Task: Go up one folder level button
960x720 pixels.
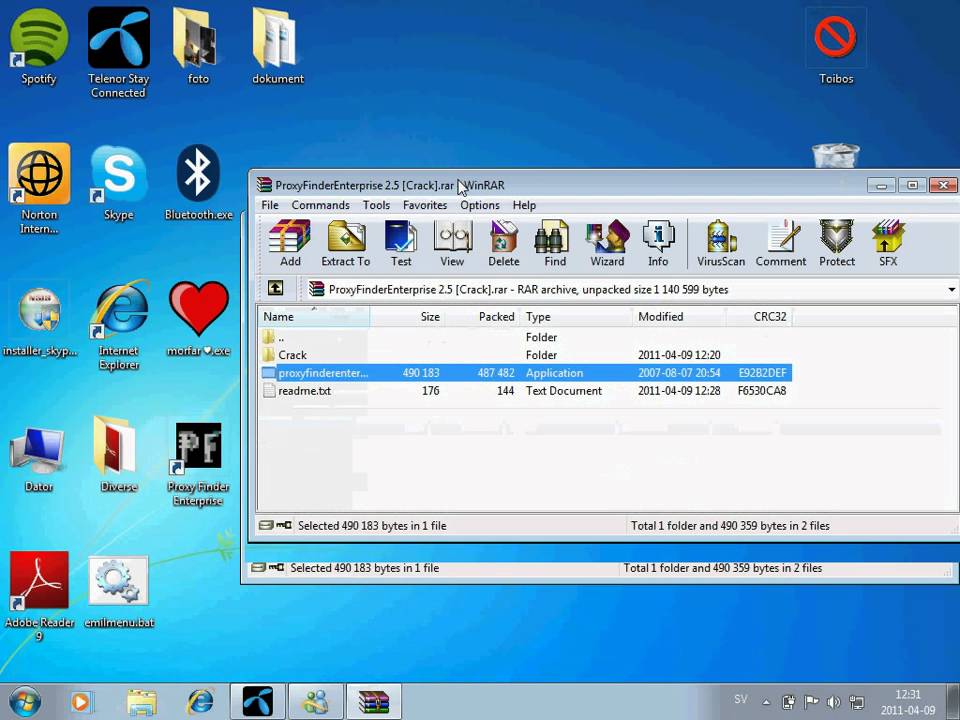Action: tap(276, 288)
